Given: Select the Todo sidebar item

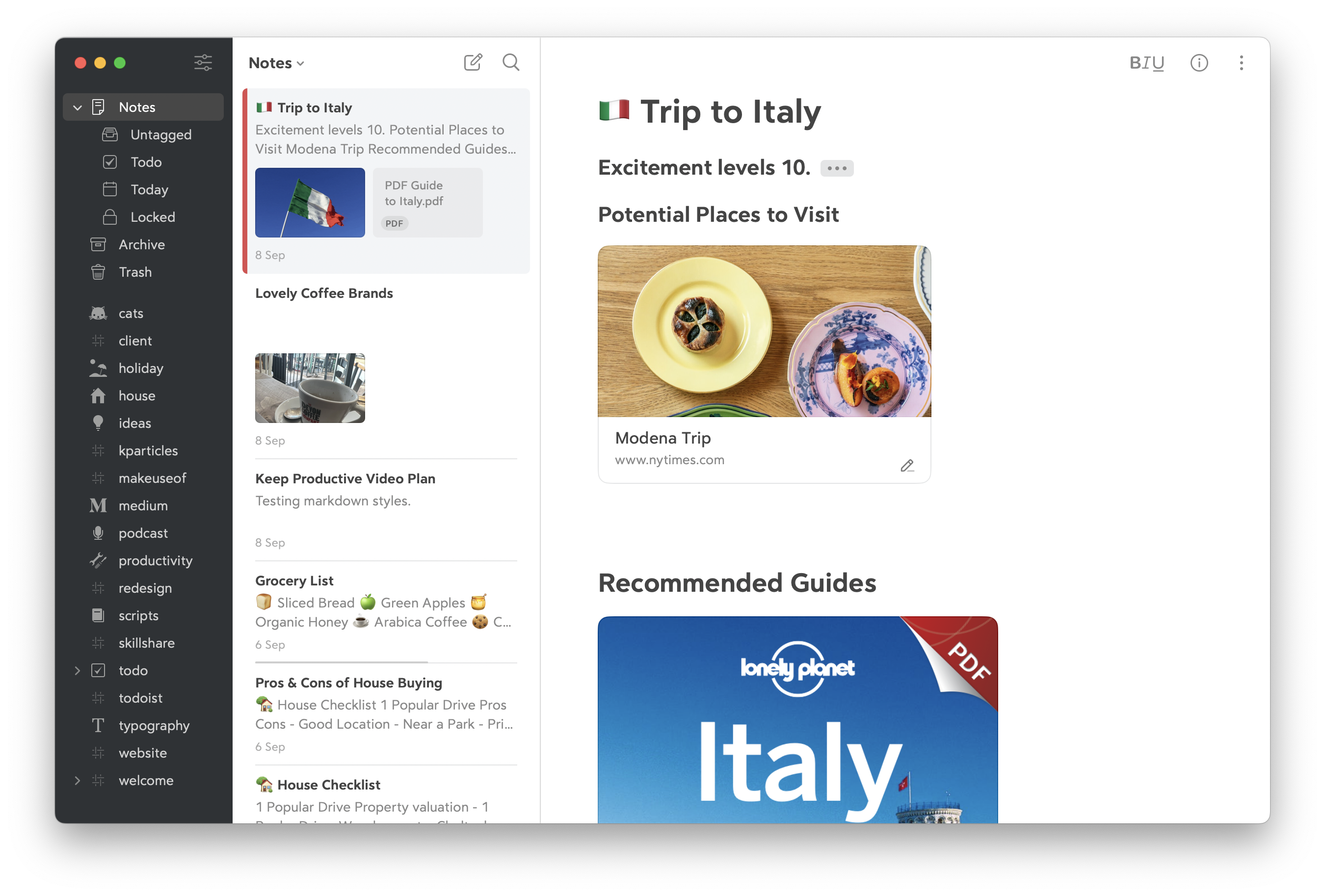Looking at the screenshot, I should [144, 161].
